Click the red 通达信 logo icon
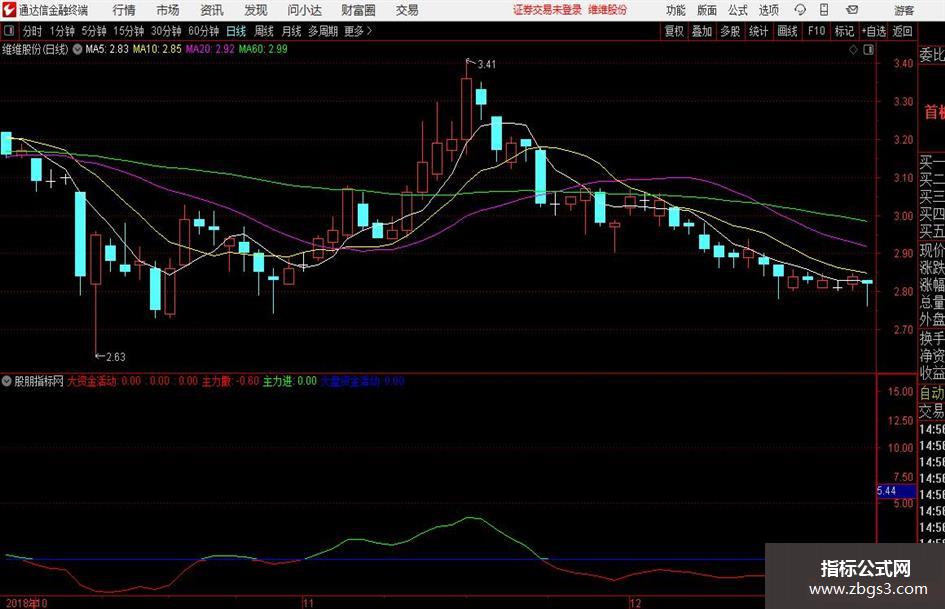Screen dimensions: 945x609 [x=9, y=10]
